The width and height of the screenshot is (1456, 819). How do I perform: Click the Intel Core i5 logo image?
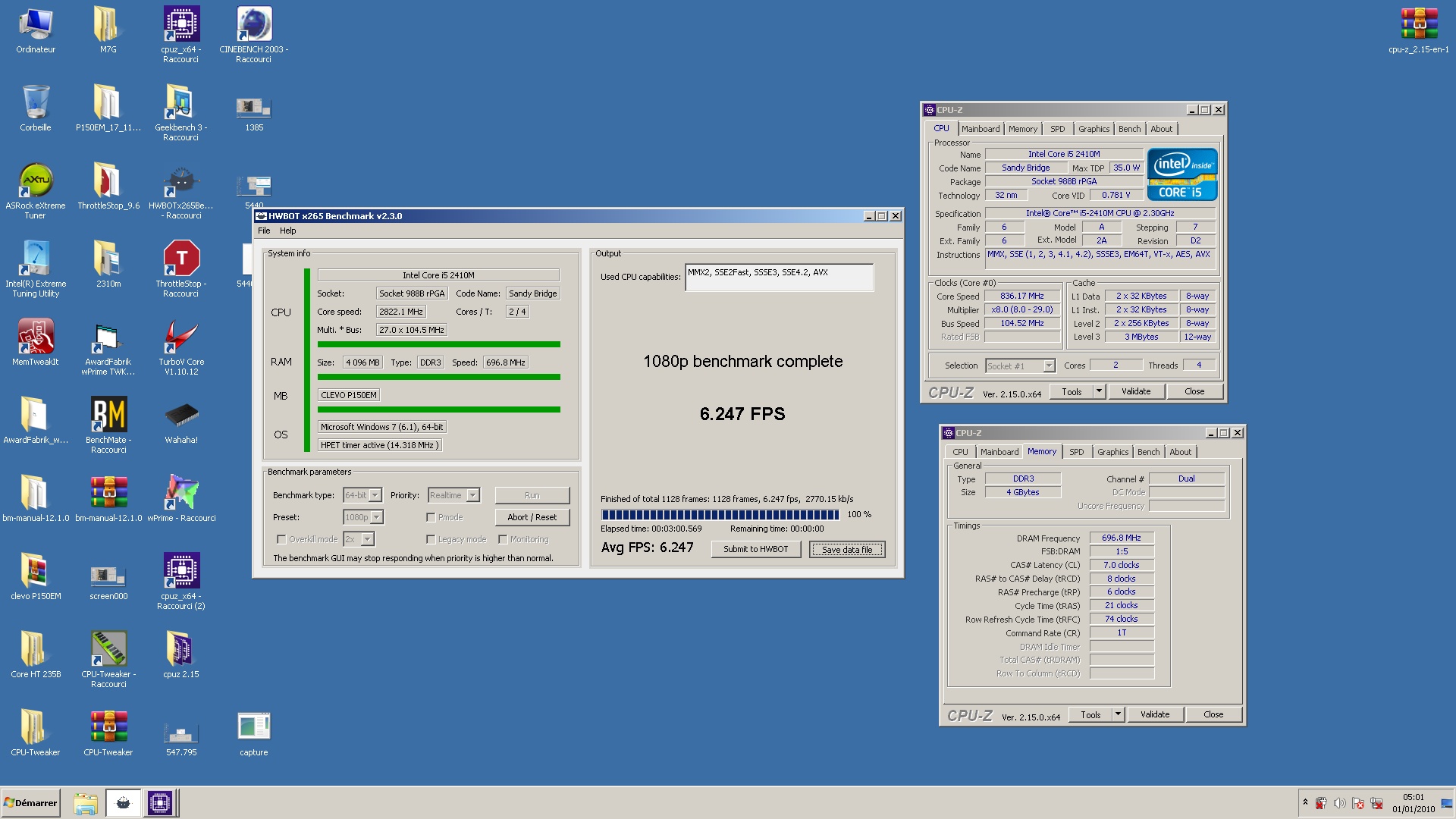click(1181, 174)
